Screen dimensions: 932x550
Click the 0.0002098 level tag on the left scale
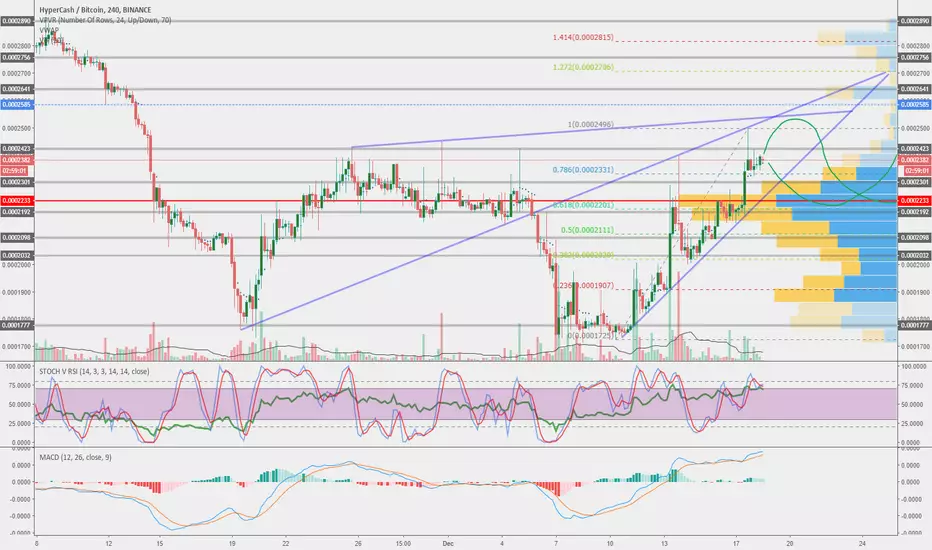pos(17,238)
